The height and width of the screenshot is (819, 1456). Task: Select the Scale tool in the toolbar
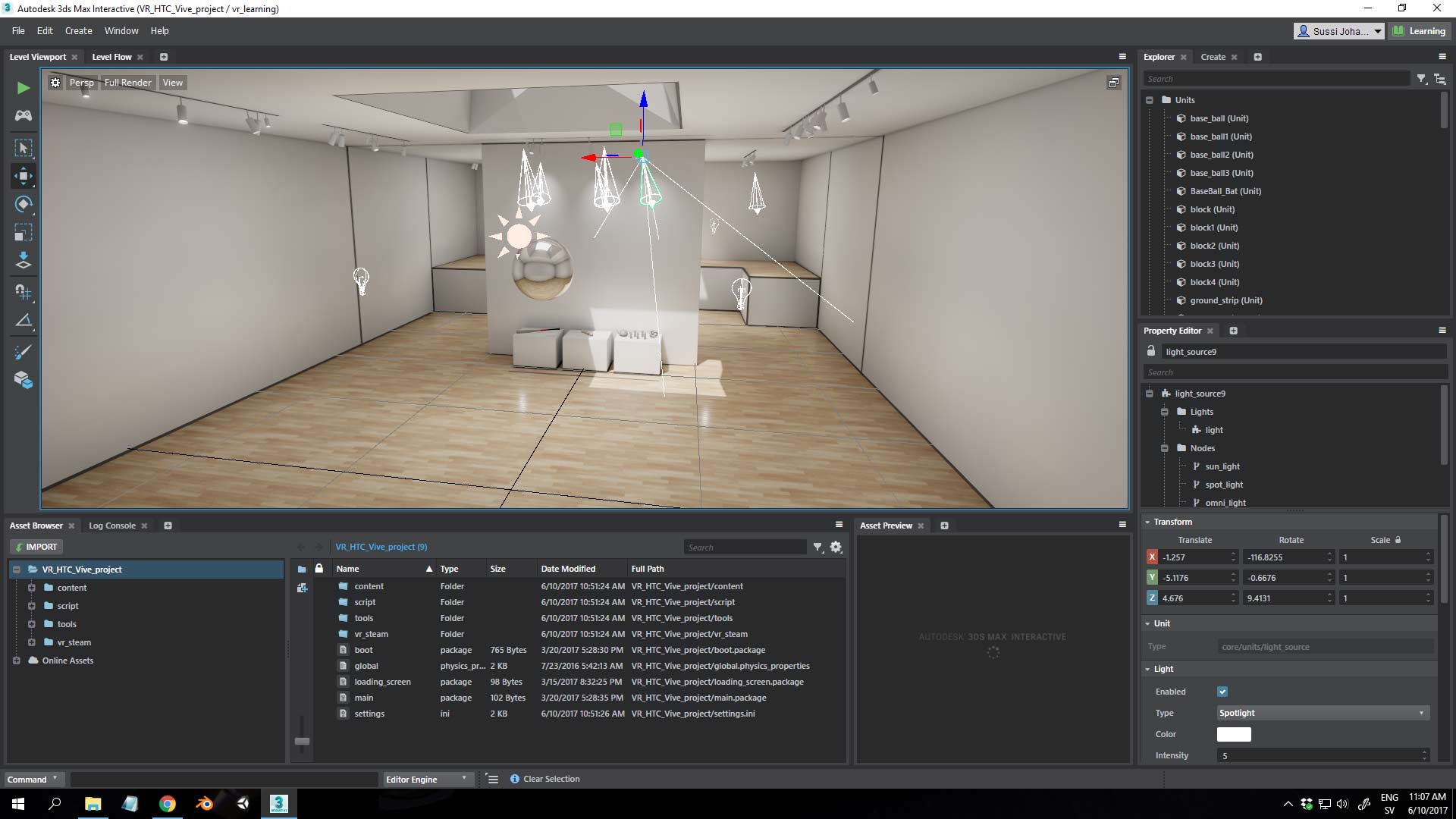coord(23,233)
